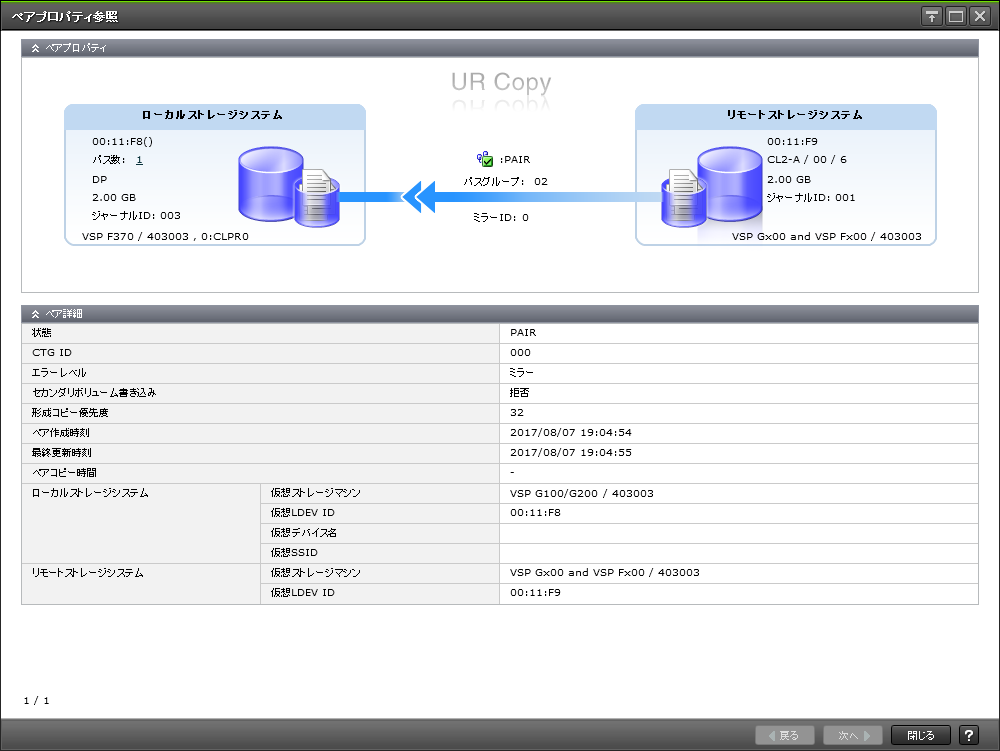Click the 次へ button
The width and height of the screenshot is (1000, 751).
(853, 735)
